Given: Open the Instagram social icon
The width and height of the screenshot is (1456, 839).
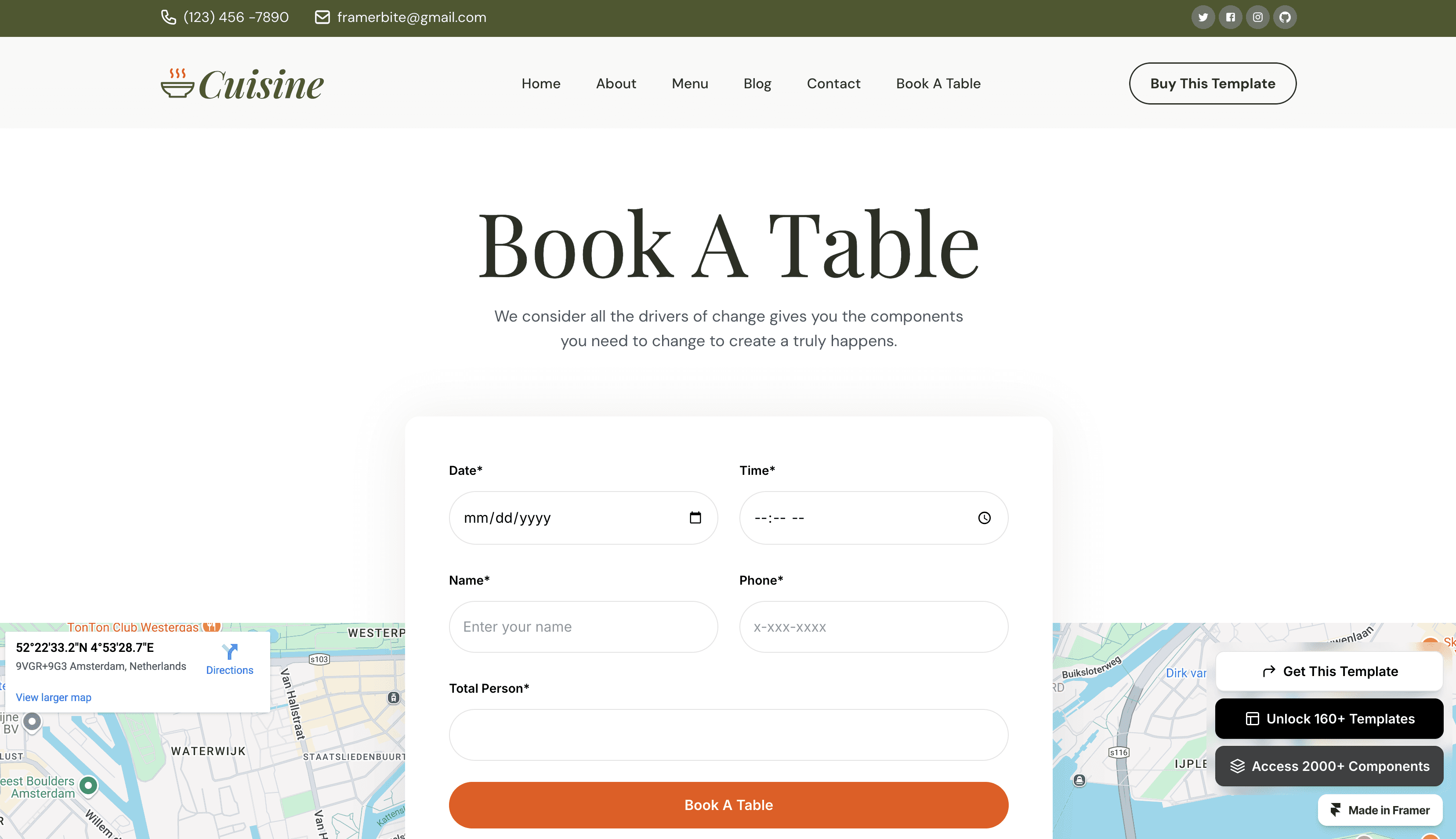Looking at the screenshot, I should point(1257,17).
